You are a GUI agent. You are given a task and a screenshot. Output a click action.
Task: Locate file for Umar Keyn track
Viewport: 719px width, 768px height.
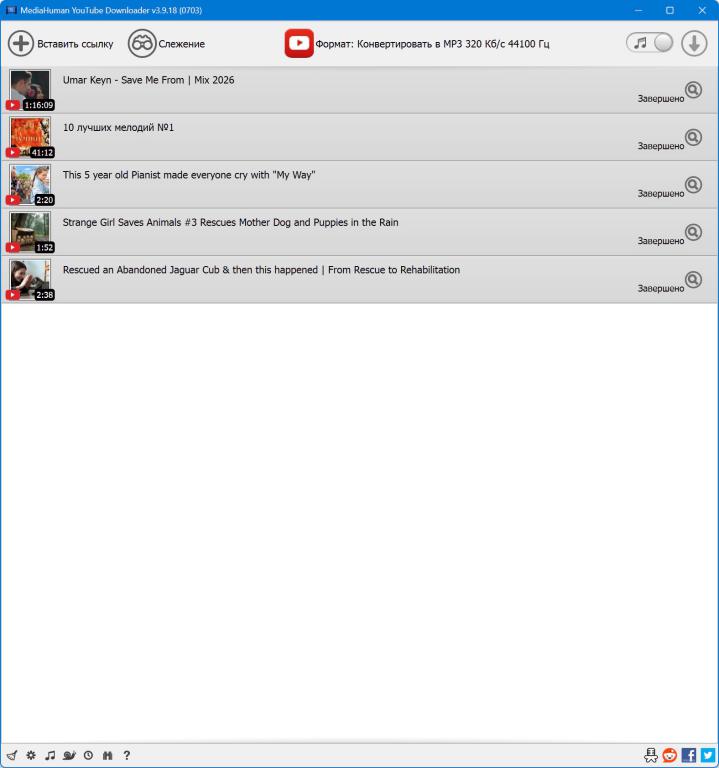pos(693,90)
